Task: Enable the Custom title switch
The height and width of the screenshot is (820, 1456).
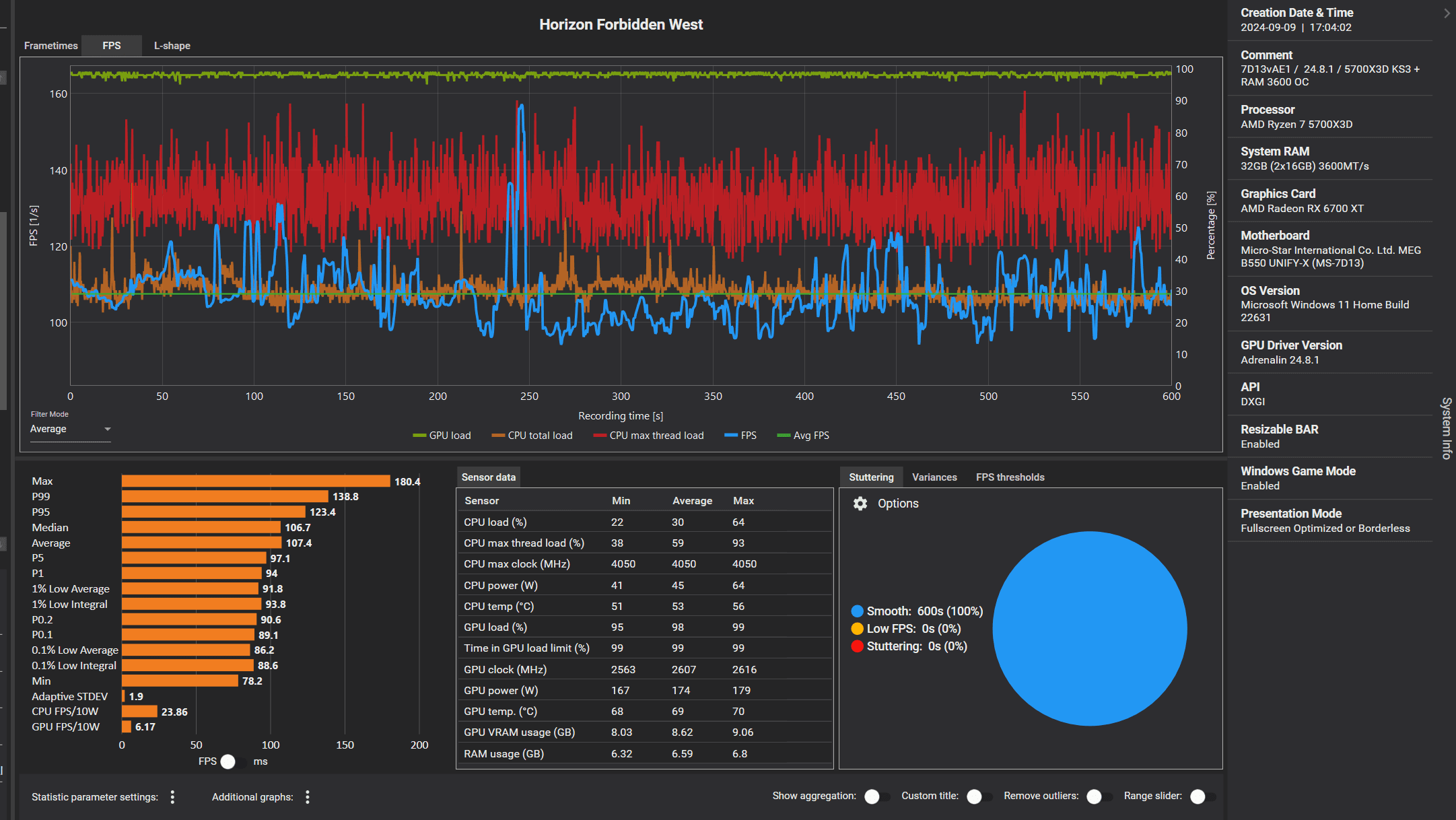Action: (x=979, y=796)
